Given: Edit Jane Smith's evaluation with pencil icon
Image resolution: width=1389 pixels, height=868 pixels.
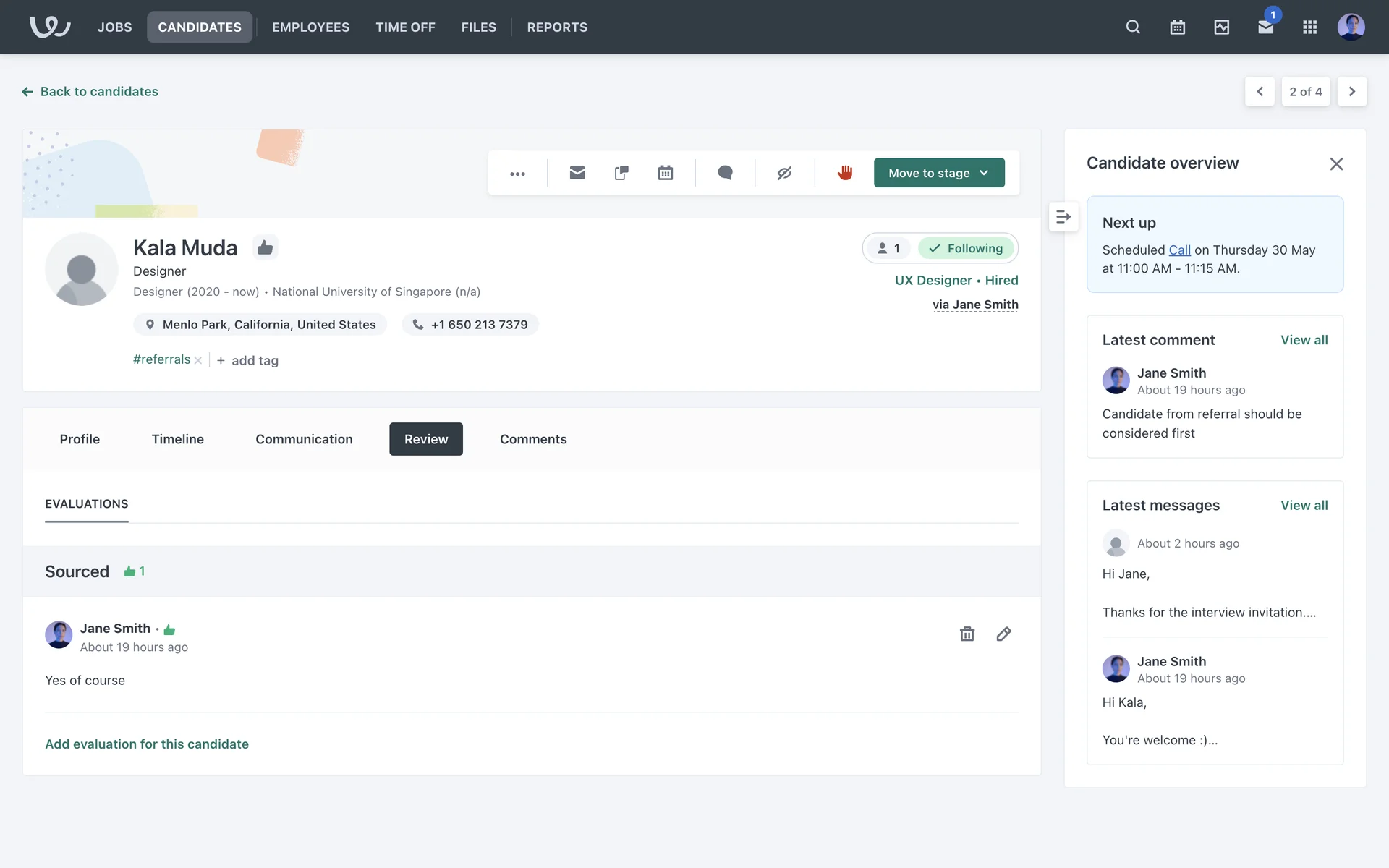Looking at the screenshot, I should click(x=1003, y=634).
